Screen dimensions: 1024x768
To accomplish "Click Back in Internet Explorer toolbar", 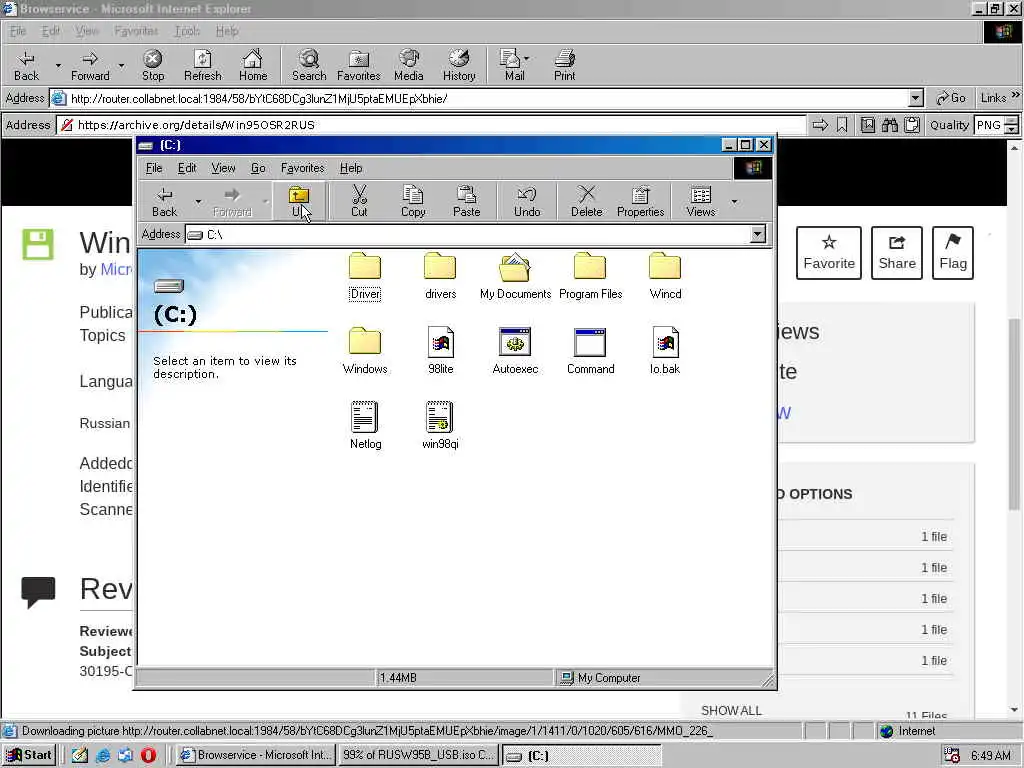I will (27, 65).
